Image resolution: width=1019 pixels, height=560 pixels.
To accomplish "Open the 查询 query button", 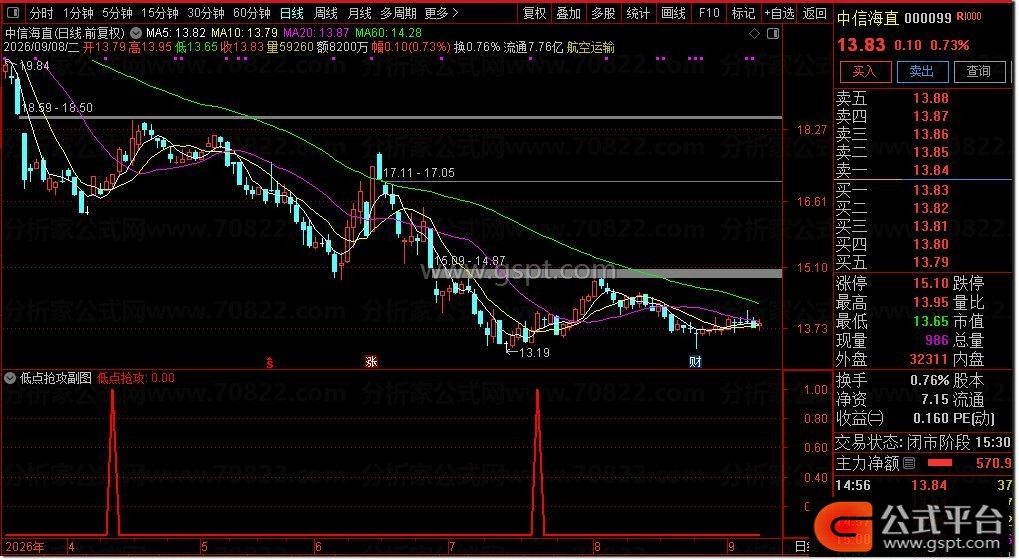I will point(979,71).
